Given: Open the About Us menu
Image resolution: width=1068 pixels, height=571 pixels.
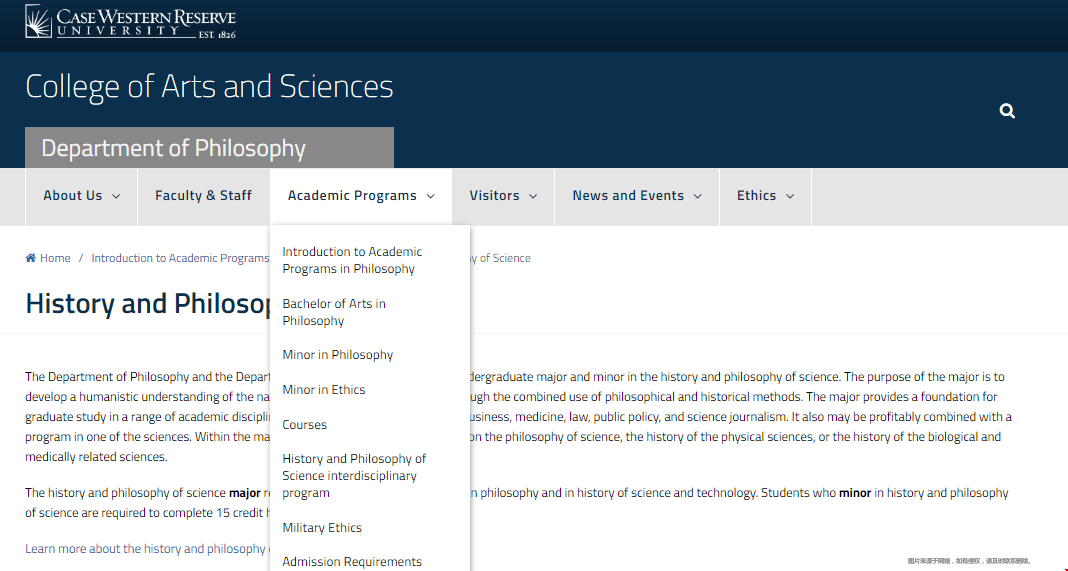Looking at the screenshot, I should pyautogui.click(x=73, y=196).
